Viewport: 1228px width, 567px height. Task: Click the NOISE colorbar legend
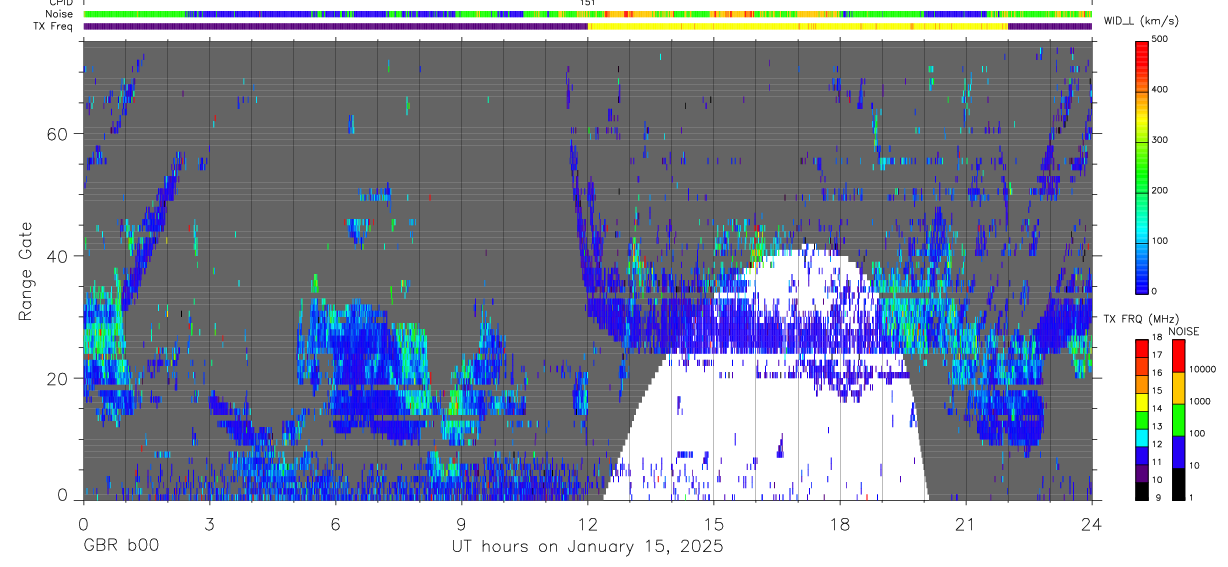click(x=1178, y=420)
